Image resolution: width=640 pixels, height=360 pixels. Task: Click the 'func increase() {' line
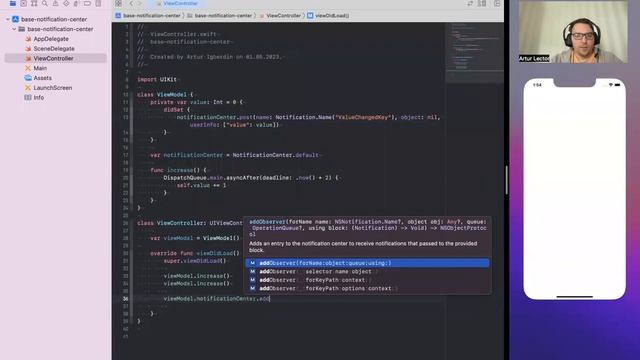(178, 170)
